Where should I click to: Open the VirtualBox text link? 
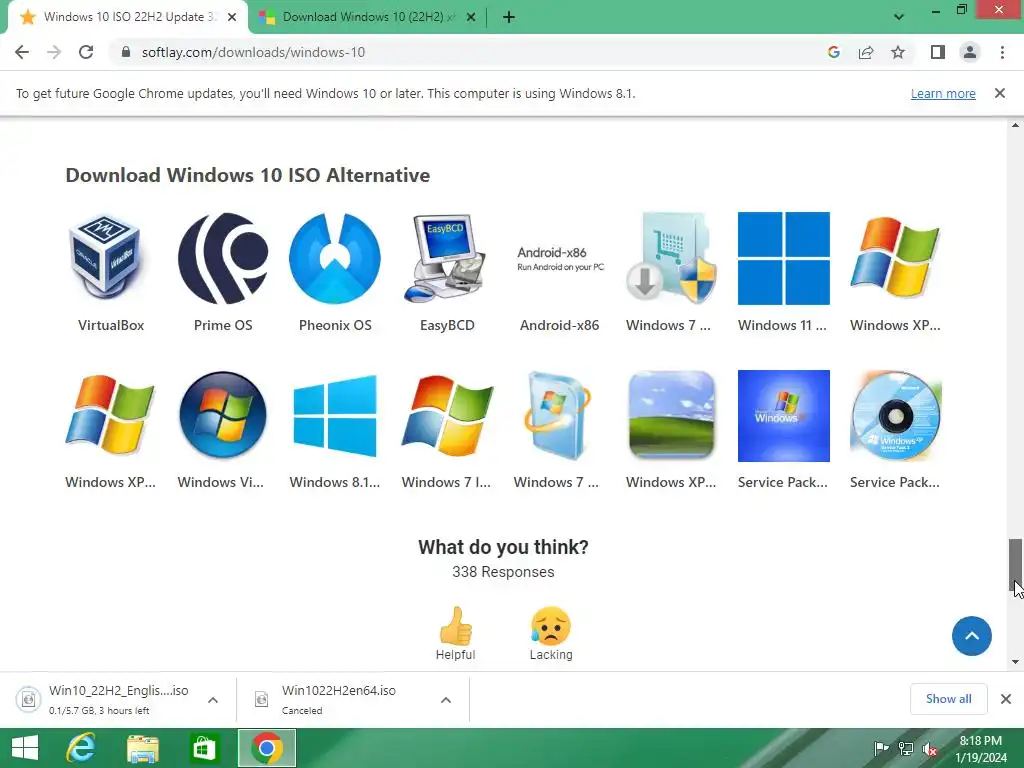111,325
